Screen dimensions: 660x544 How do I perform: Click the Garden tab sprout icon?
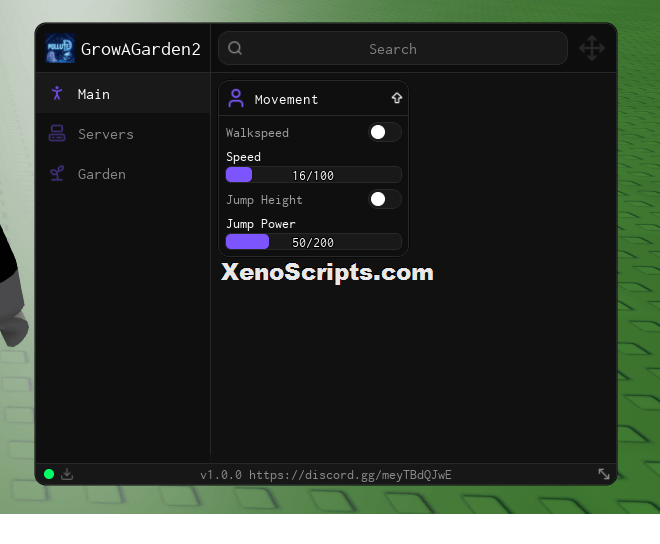[x=57, y=173]
